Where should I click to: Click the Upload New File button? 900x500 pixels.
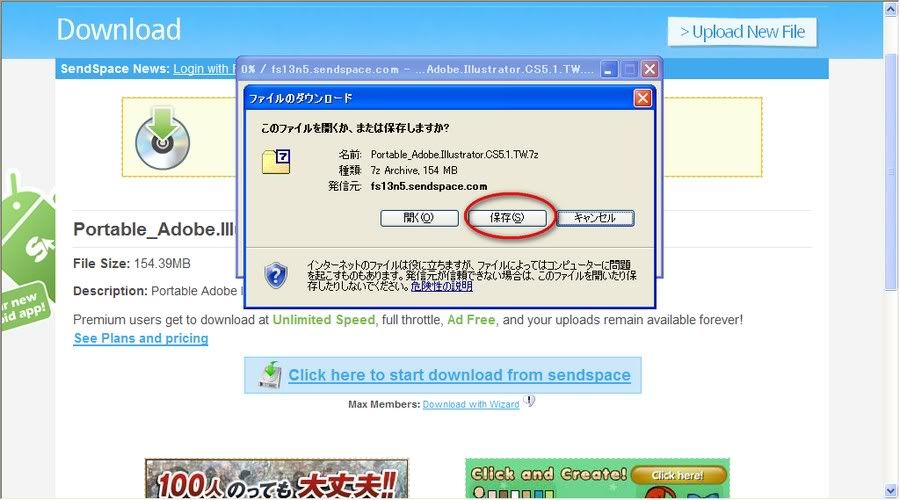742,32
